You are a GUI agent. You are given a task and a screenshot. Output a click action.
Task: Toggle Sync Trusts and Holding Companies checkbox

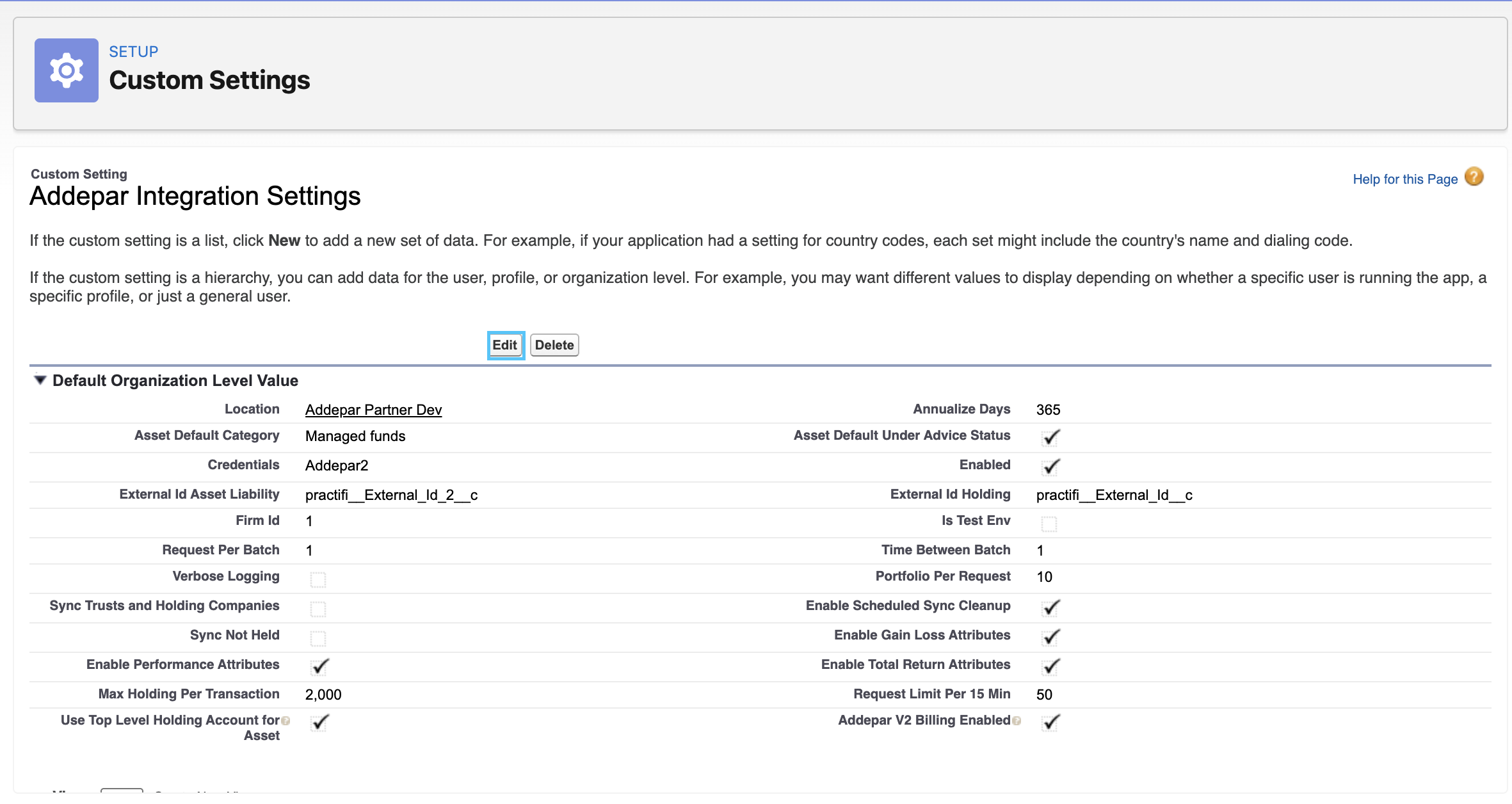tap(318, 609)
